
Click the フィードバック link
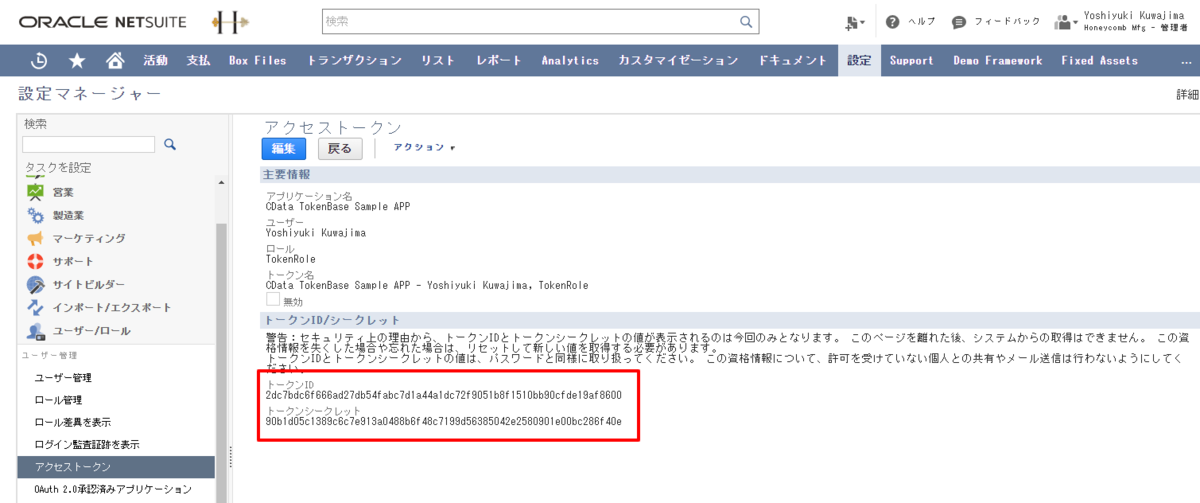[1007, 22]
